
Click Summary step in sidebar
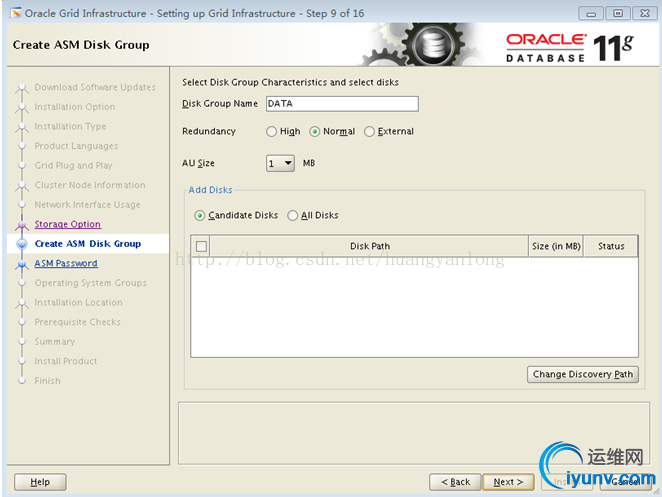(x=55, y=342)
